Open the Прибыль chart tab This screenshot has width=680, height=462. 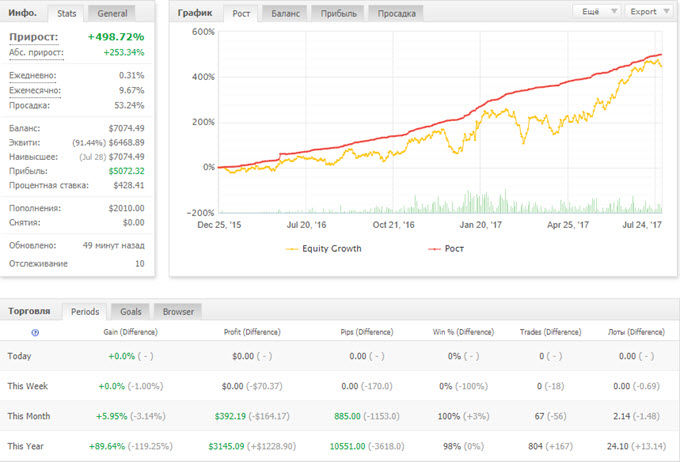tap(338, 13)
